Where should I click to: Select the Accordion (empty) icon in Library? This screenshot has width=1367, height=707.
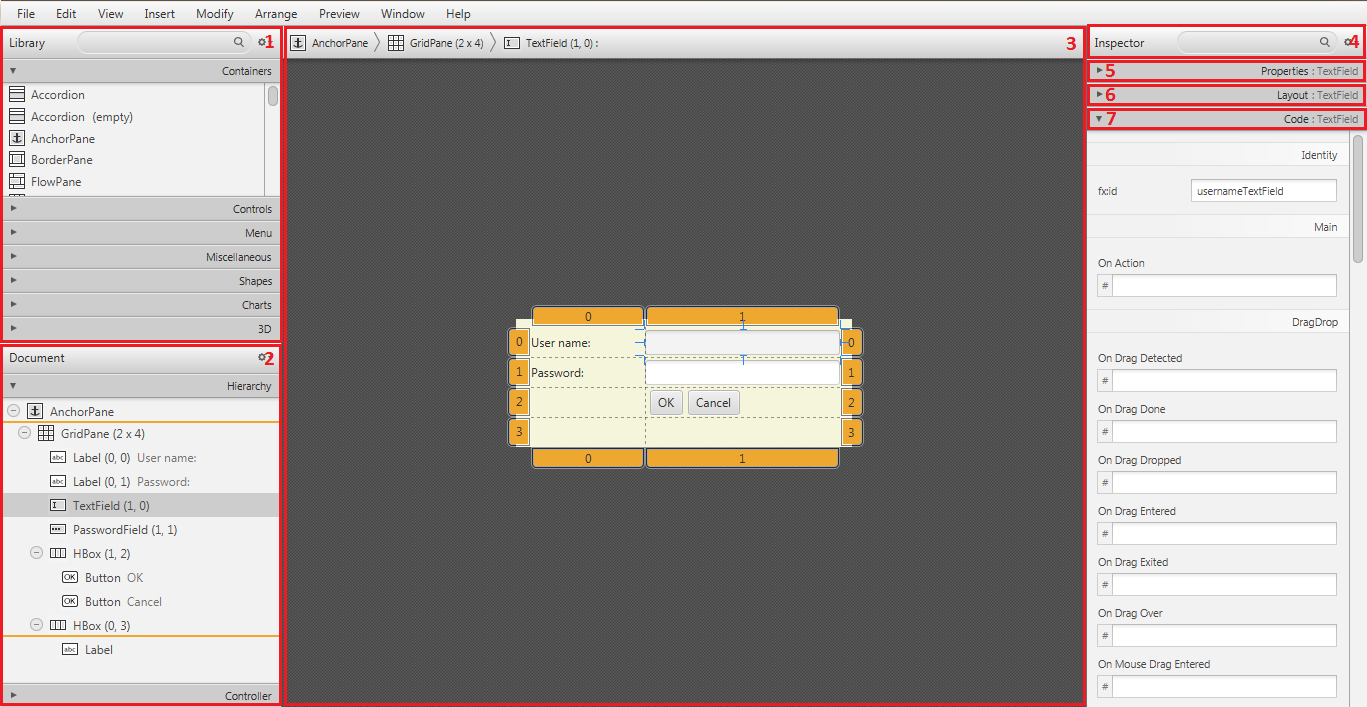[16, 116]
